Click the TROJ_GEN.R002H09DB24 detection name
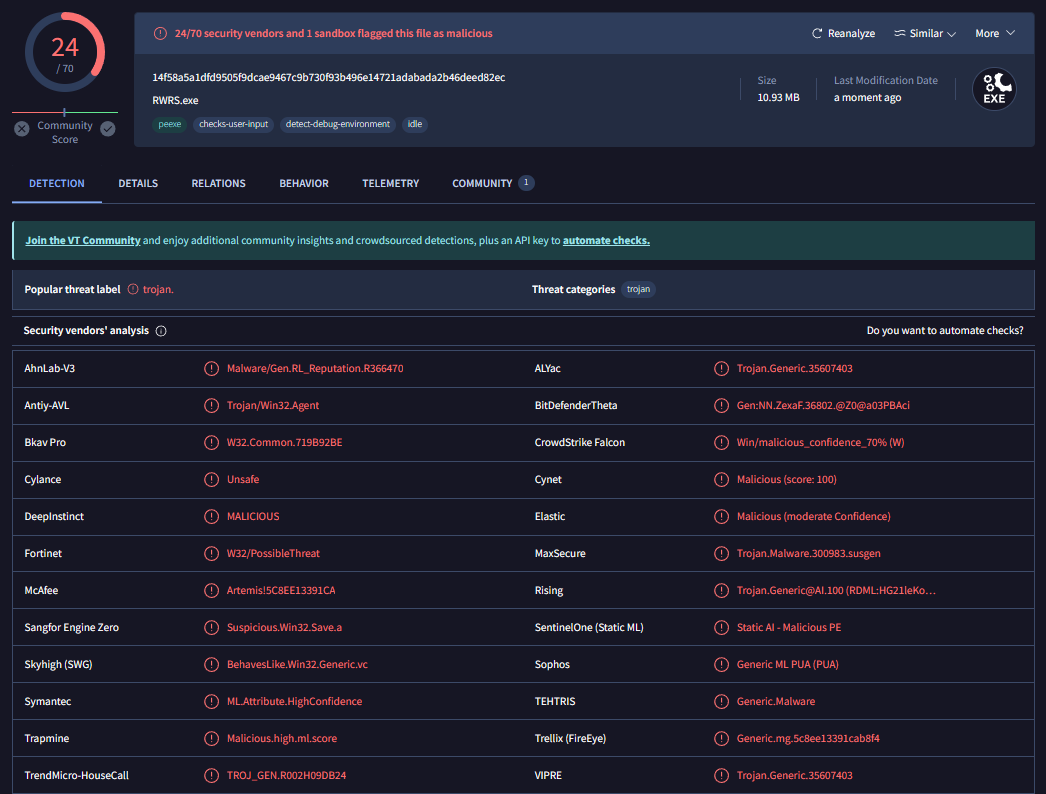This screenshot has height=794, width=1046. pos(286,775)
